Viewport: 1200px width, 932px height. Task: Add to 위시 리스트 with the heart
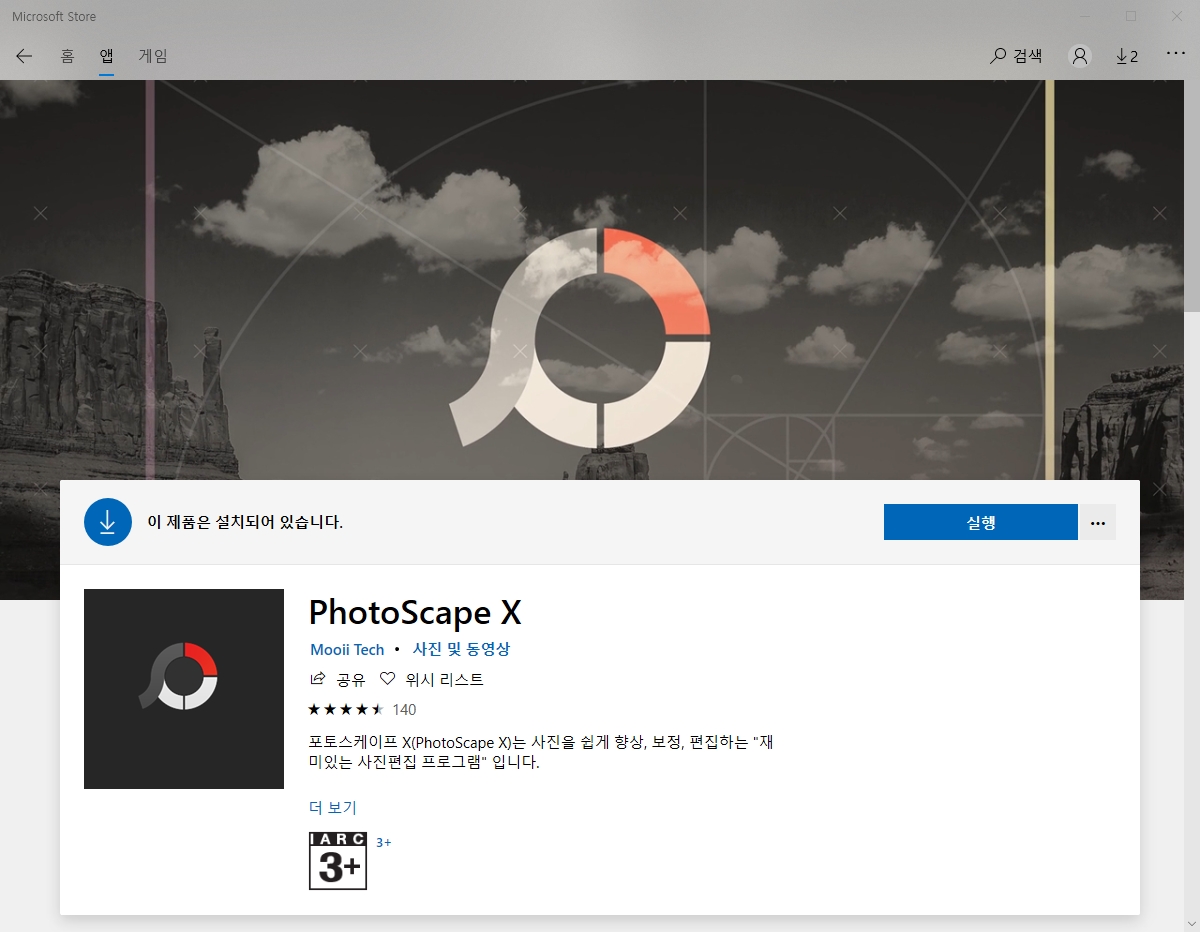[431, 680]
